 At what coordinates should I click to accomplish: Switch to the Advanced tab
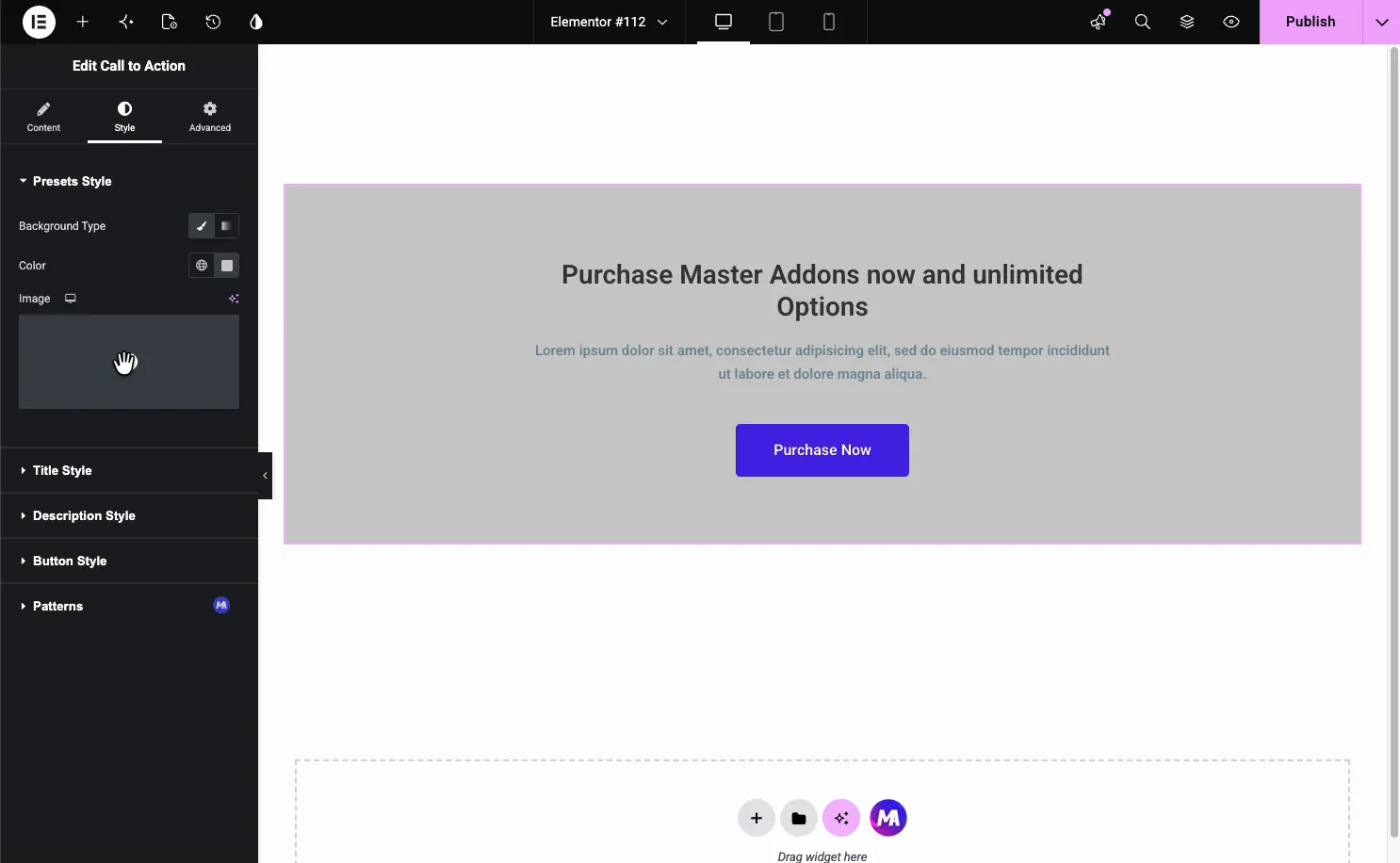coord(210,117)
